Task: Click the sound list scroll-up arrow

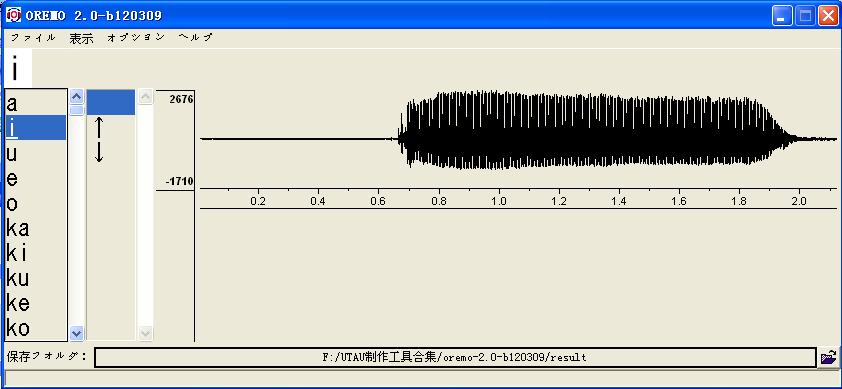Action: pos(77,97)
